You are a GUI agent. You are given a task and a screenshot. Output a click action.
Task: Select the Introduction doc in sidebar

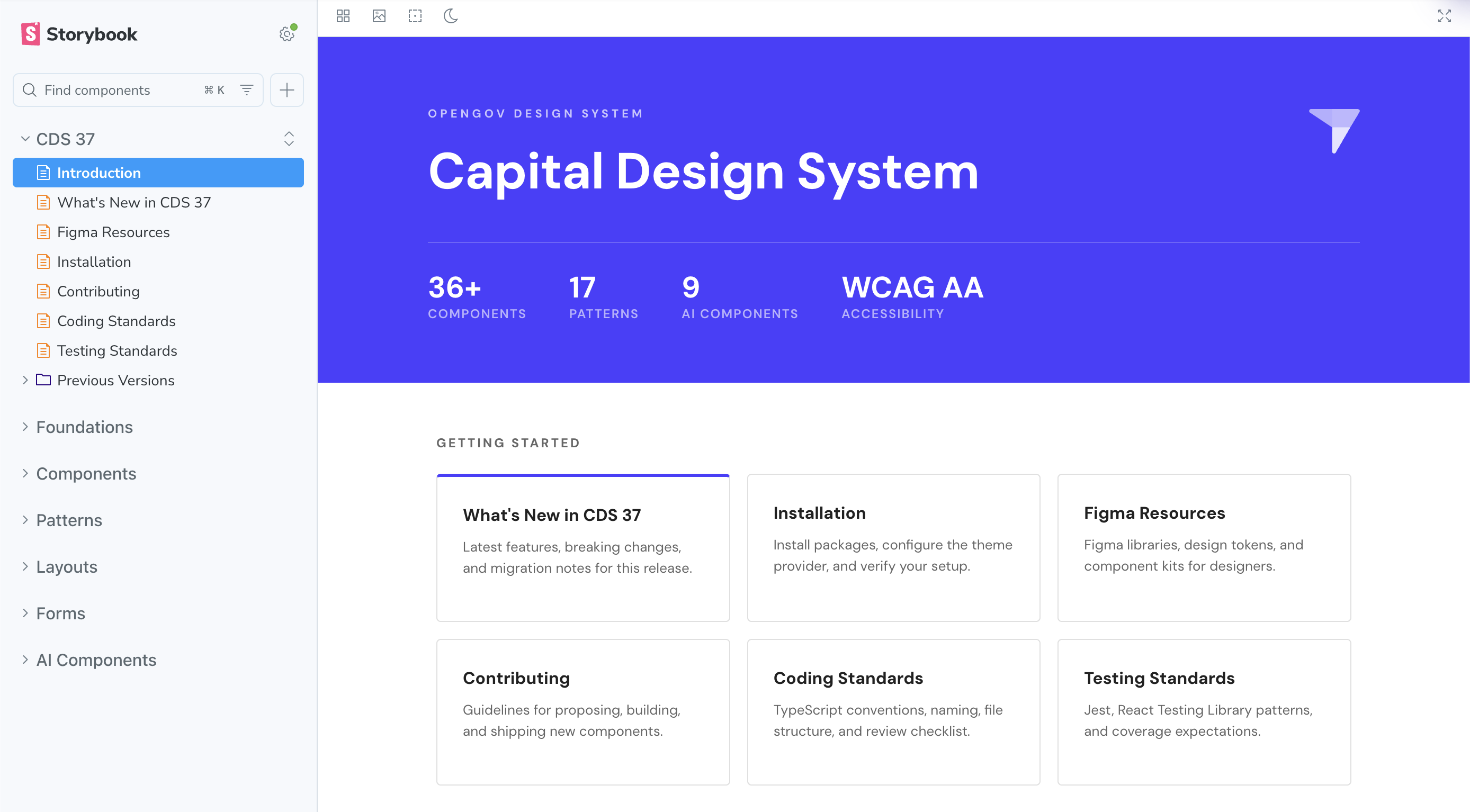tap(158, 173)
